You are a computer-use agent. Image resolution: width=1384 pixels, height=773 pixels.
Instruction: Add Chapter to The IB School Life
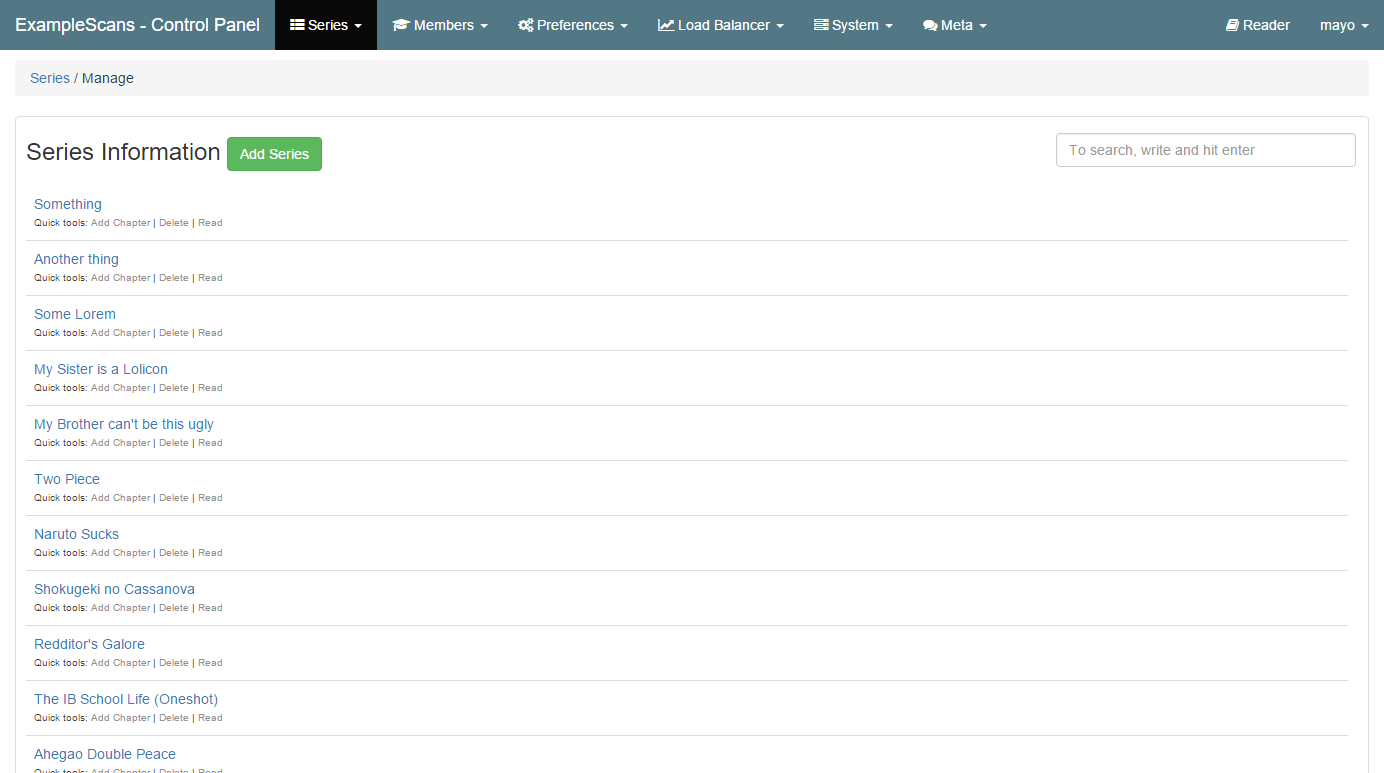(x=120, y=718)
